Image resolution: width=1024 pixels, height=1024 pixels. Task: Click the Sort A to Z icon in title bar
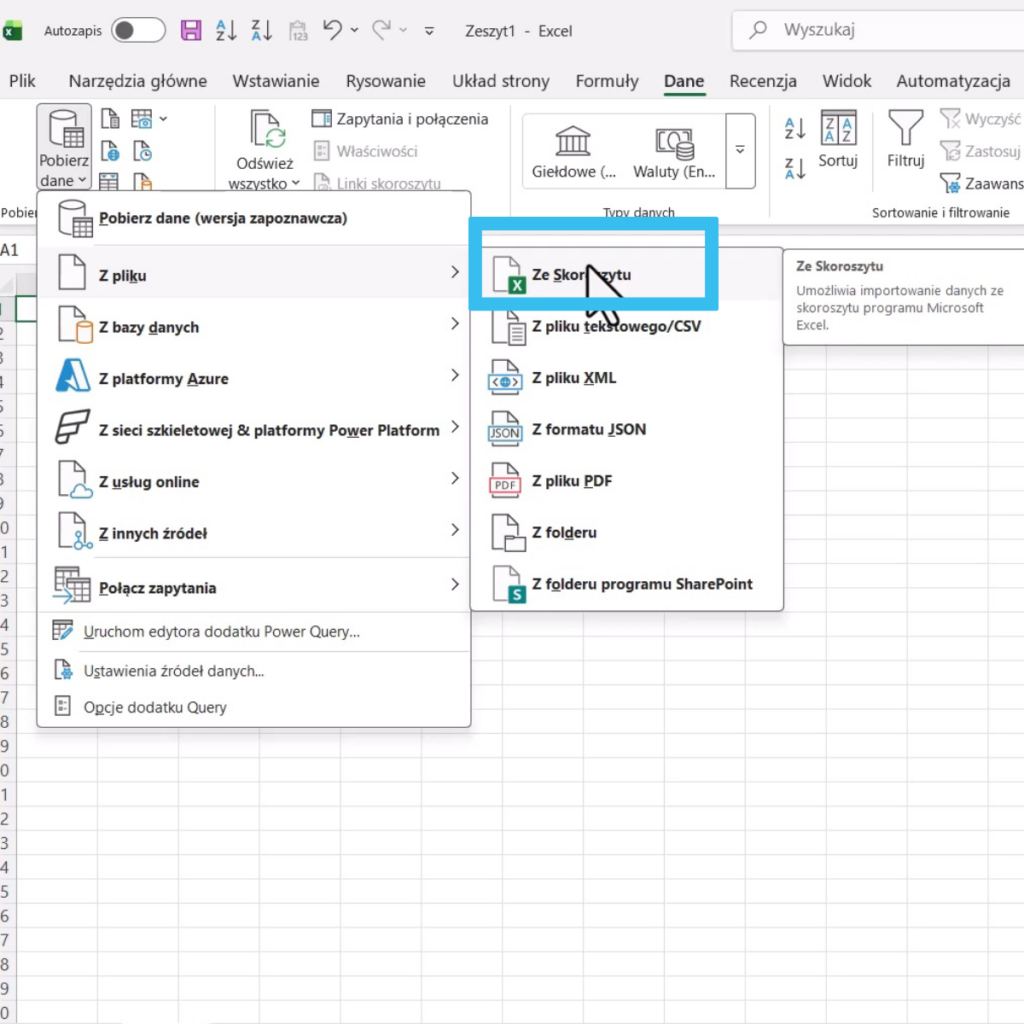coord(226,30)
